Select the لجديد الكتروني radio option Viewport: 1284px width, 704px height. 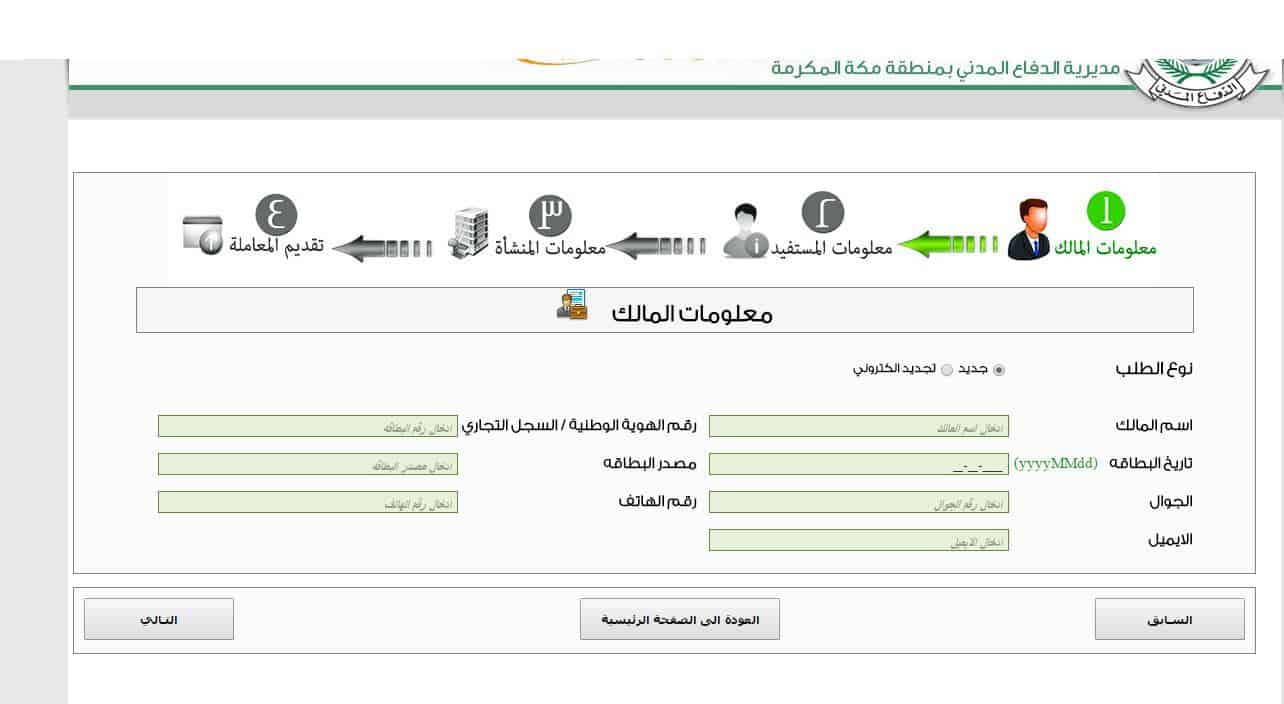(x=947, y=369)
